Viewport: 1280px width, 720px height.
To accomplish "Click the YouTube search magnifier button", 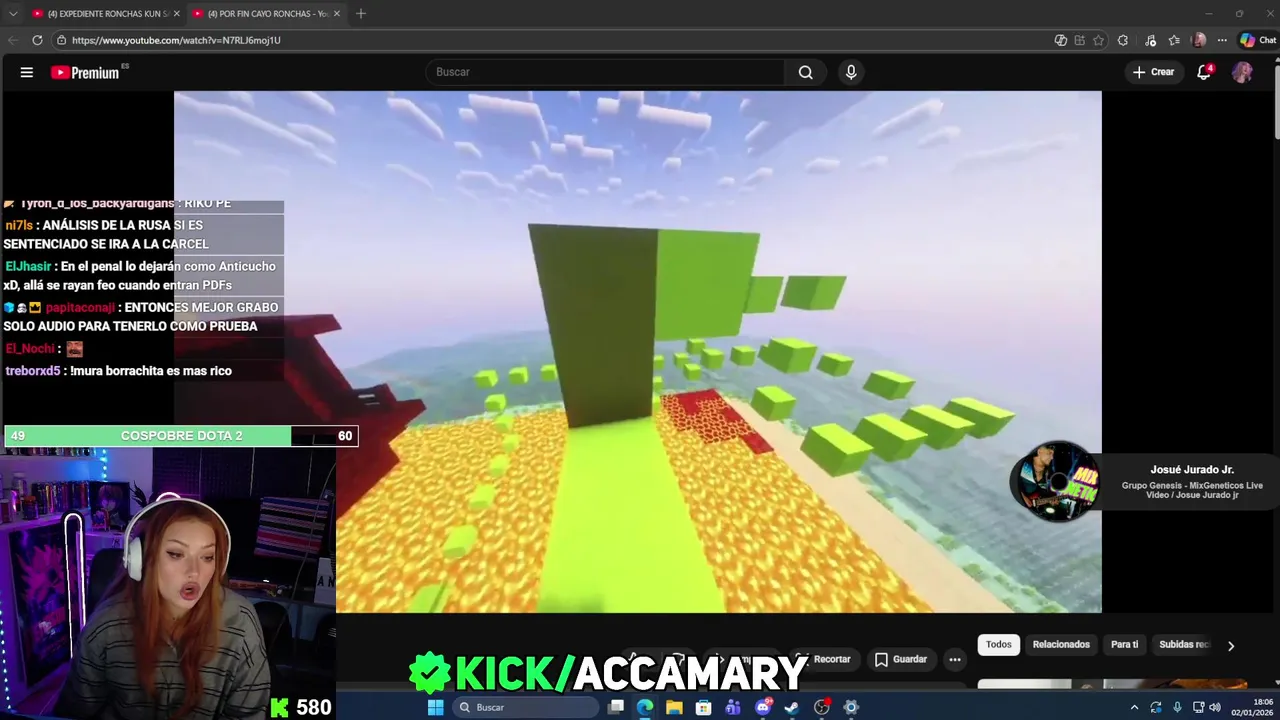I will [x=805, y=72].
